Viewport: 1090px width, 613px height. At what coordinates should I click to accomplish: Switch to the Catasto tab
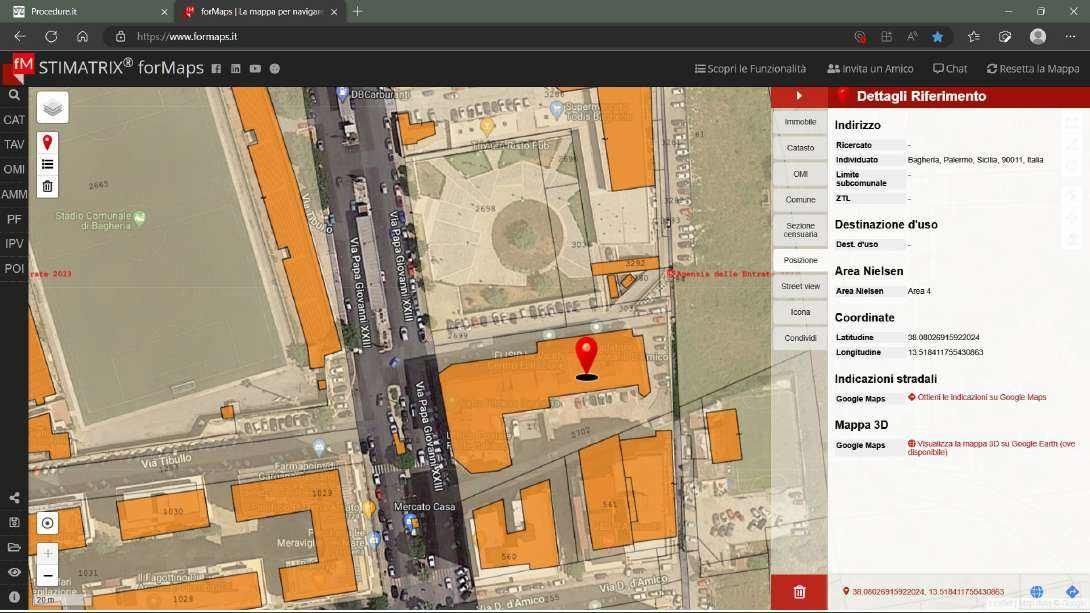(800, 148)
